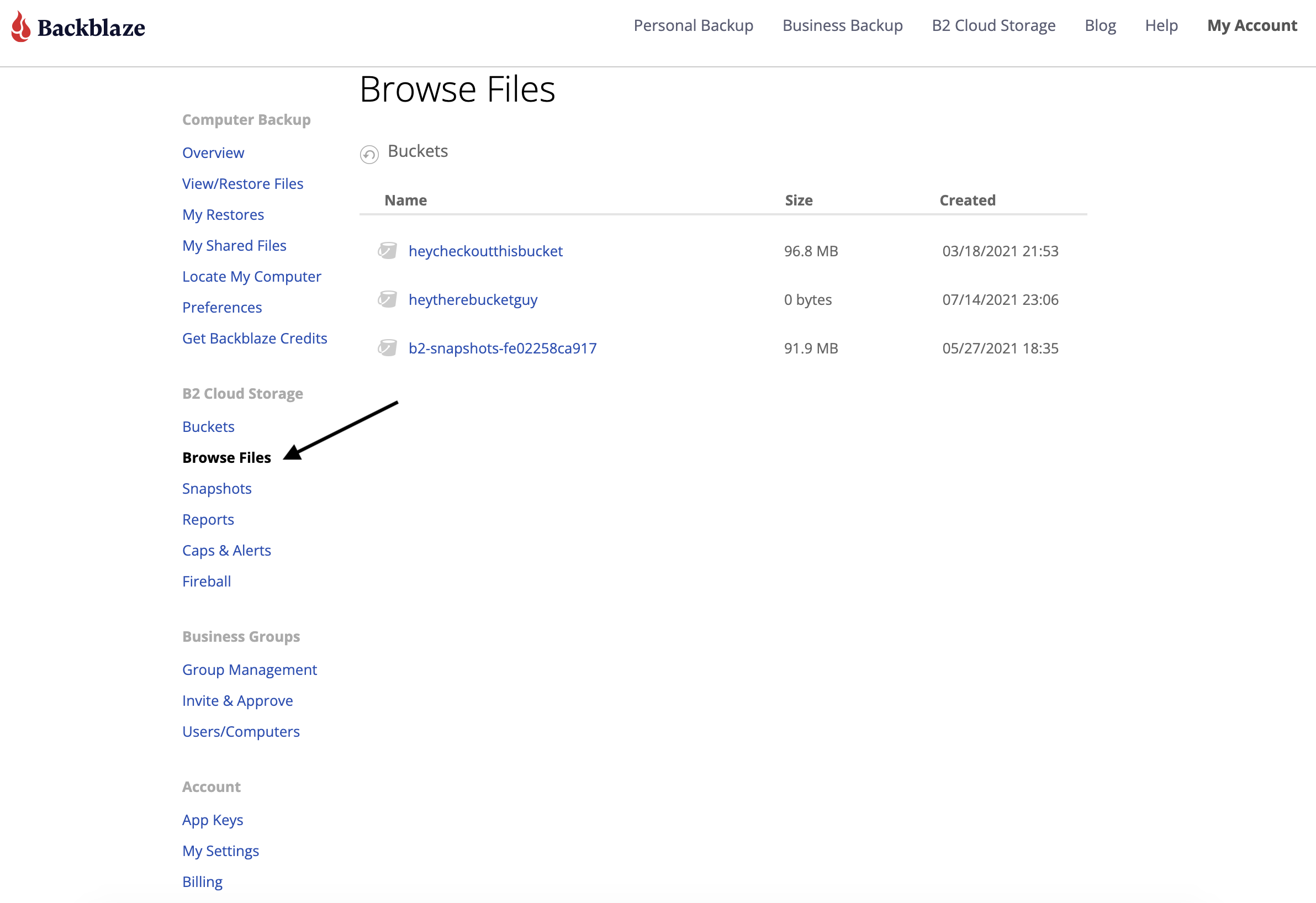Screen dimensions: 1316x903
Task: Open B2 Cloud Storage in top navigation
Action: (x=994, y=25)
